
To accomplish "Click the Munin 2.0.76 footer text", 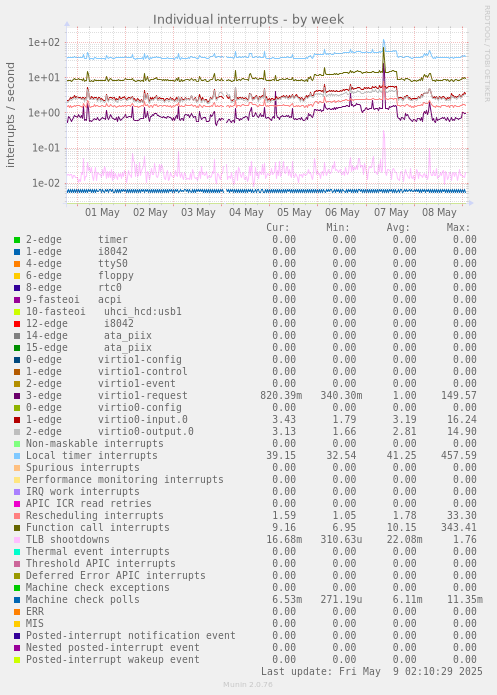I will pos(248,684).
